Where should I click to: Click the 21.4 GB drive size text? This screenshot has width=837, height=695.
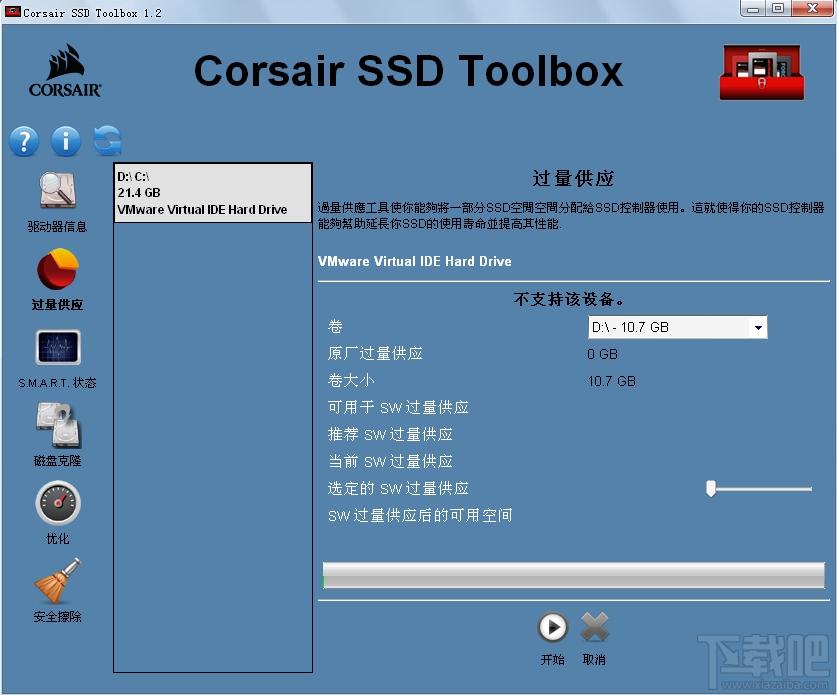pos(139,193)
